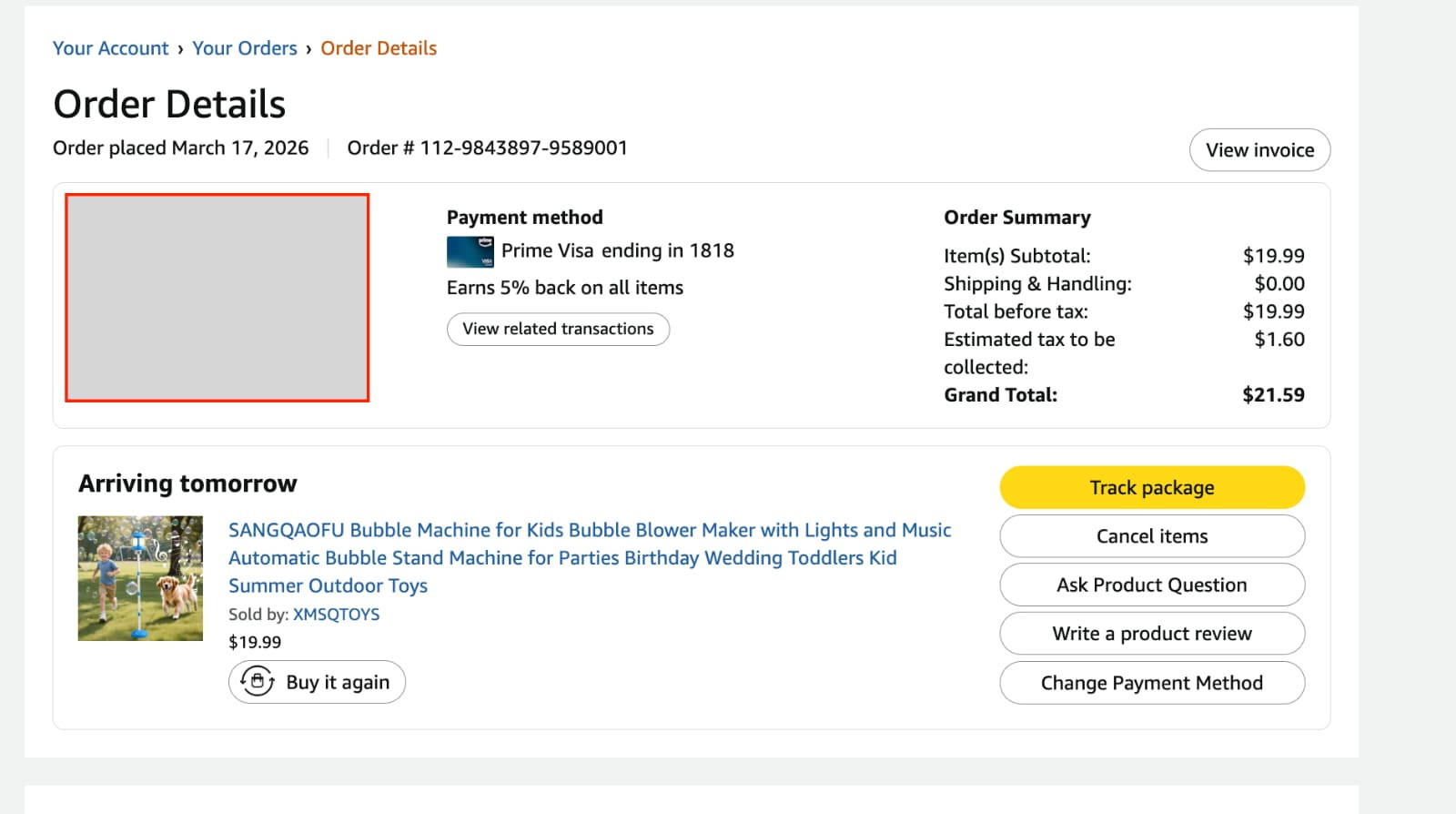1456x814 pixels.
Task: Go to Your Account breadcrumb
Action: pyautogui.click(x=110, y=48)
